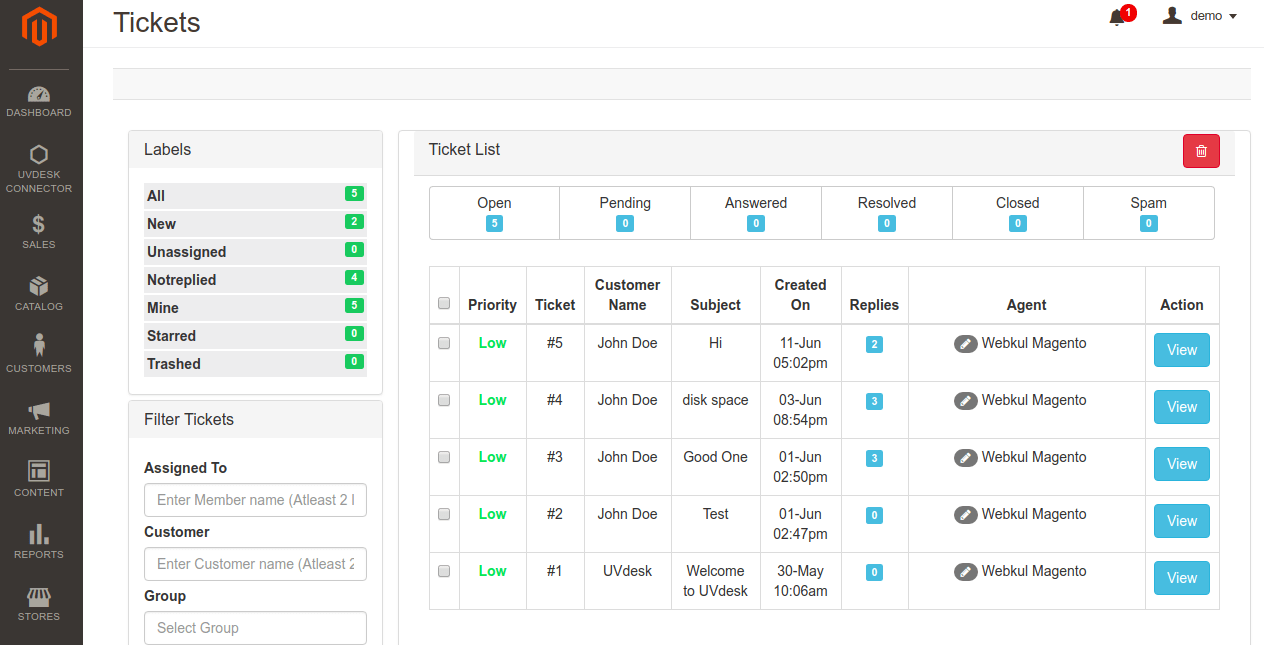The image size is (1264, 645).
Task: Click the Created On column header
Action: 800,295
